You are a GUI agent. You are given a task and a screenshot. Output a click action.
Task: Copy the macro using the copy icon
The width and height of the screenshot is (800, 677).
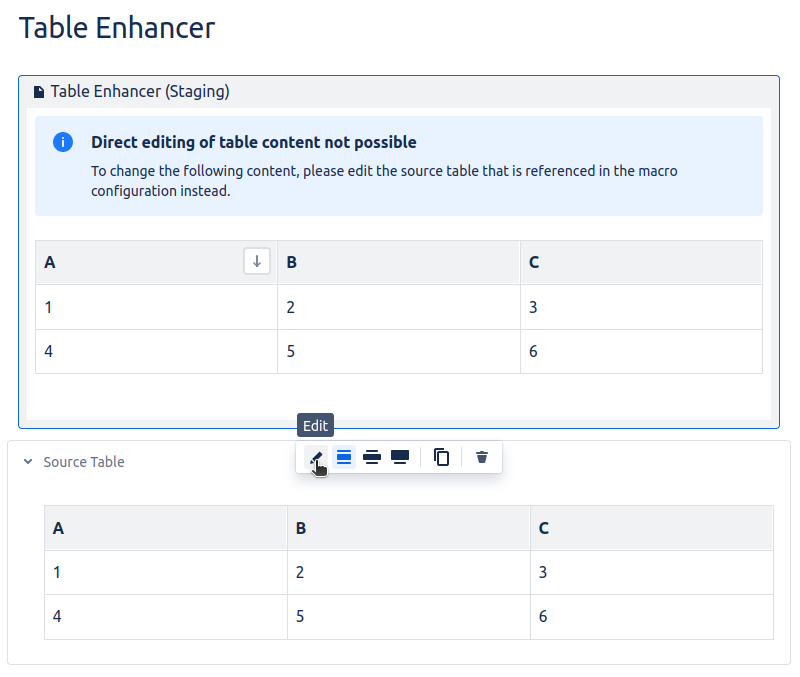pos(441,457)
